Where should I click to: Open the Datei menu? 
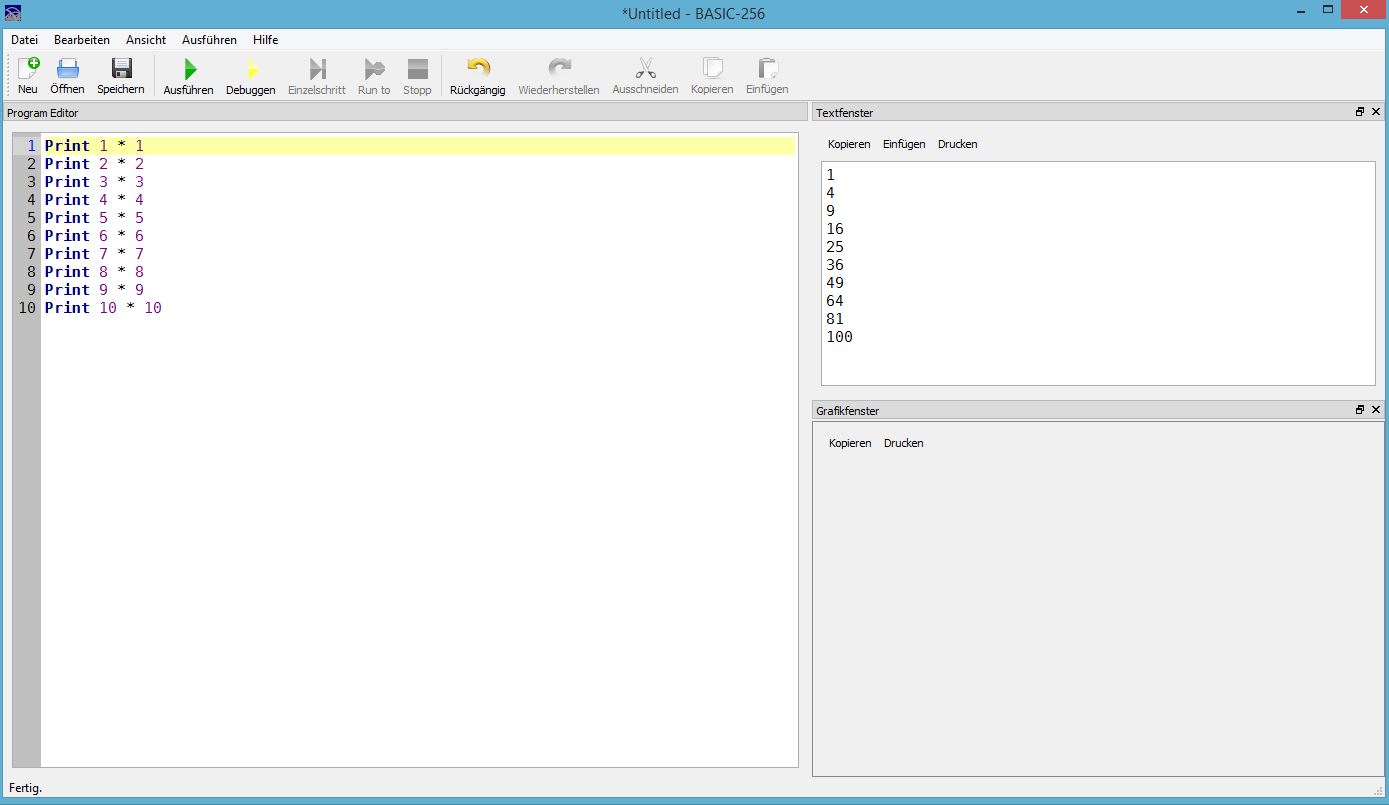[24, 40]
